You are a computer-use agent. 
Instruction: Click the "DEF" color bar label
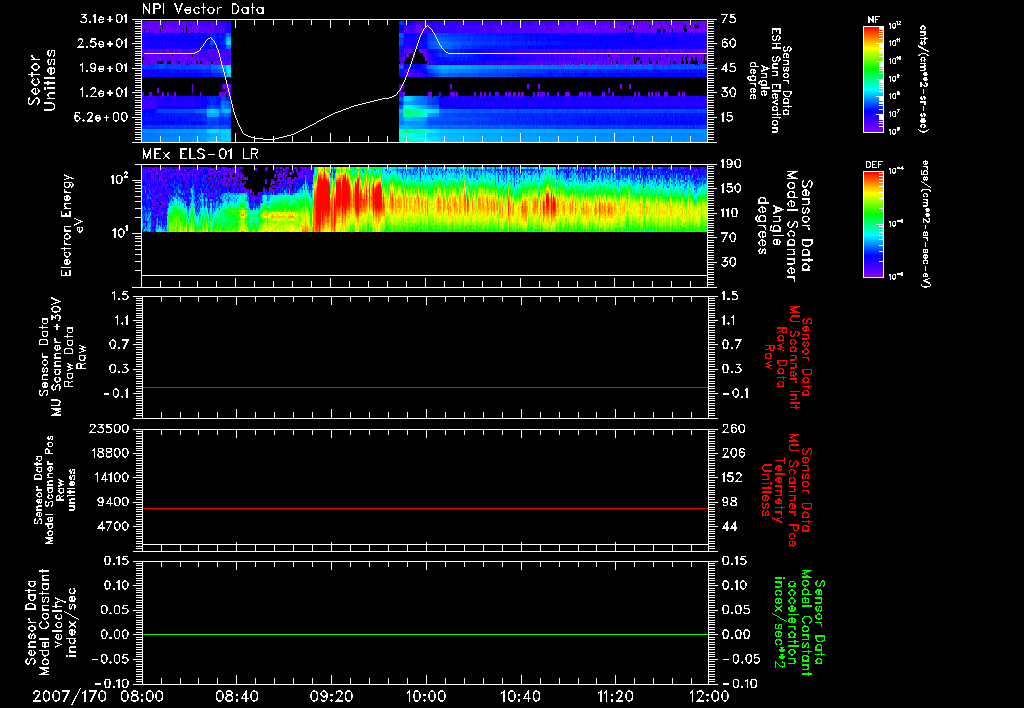point(873,165)
